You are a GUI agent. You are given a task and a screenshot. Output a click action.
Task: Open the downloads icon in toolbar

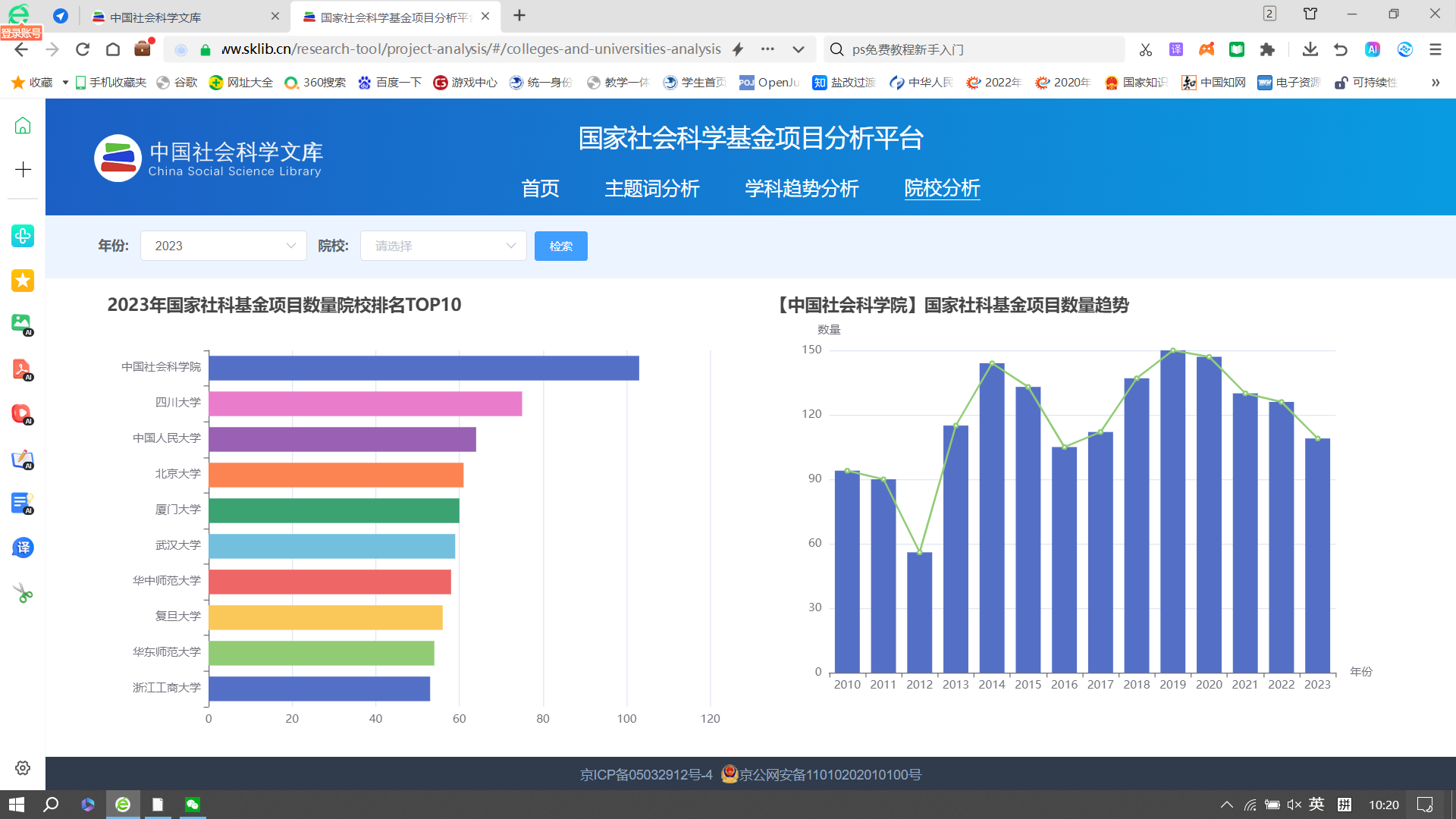click(x=1310, y=49)
